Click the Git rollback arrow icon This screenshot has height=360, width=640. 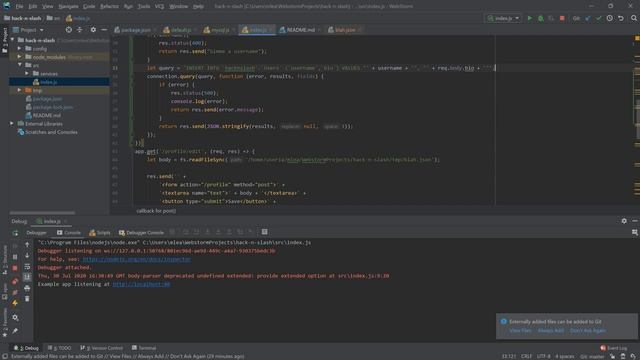(621, 18)
